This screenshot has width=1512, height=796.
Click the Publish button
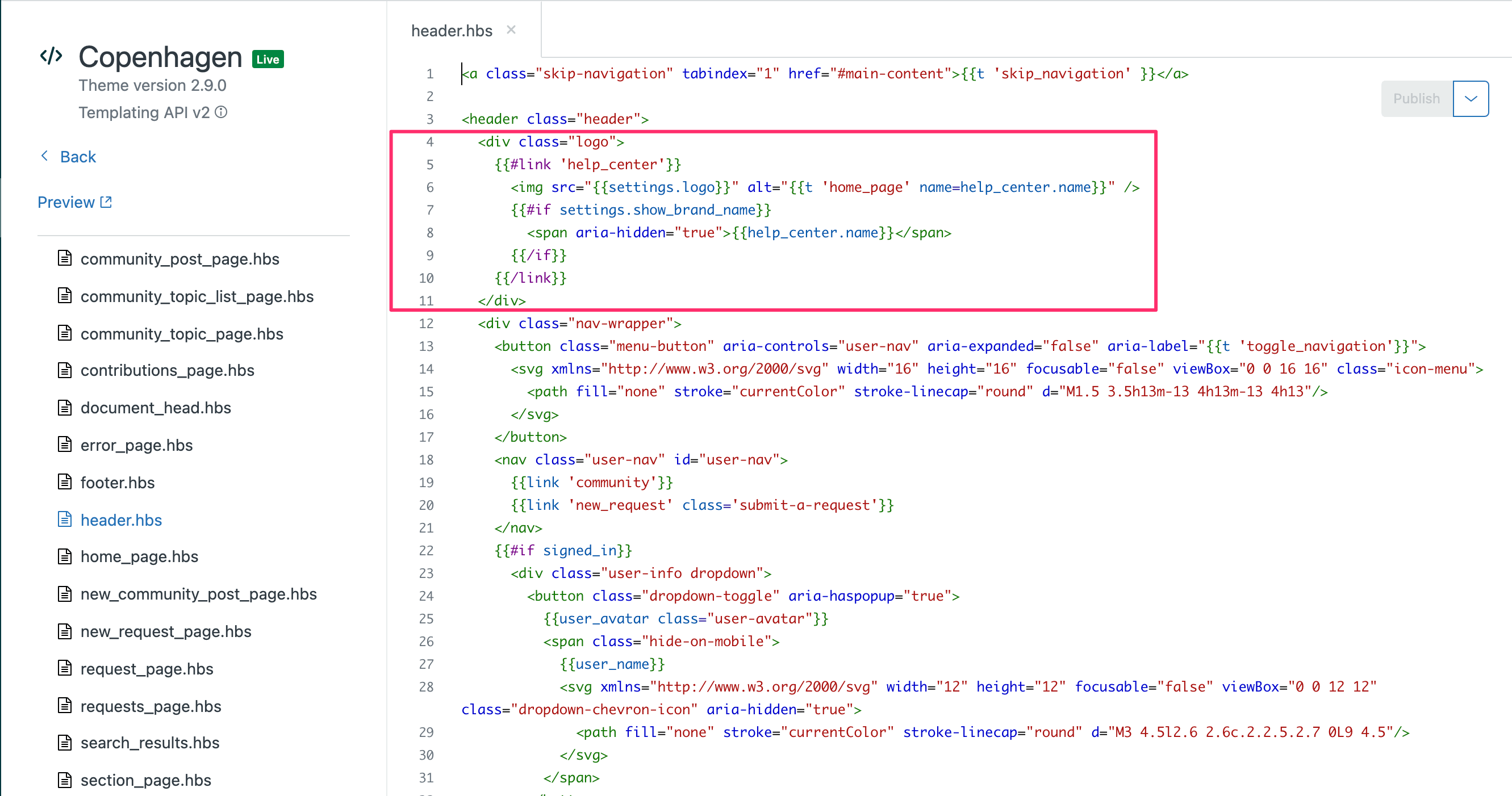coord(1417,99)
